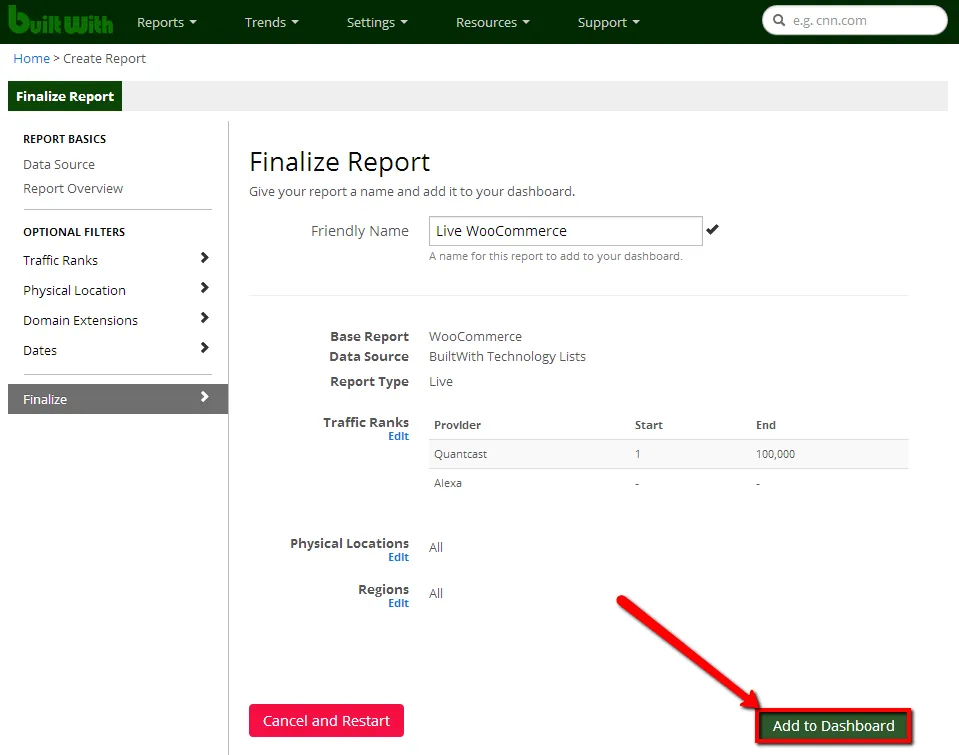Screen dimensions: 959x755
Task: Go to Home breadcrumb link
Action: (31, 58)
